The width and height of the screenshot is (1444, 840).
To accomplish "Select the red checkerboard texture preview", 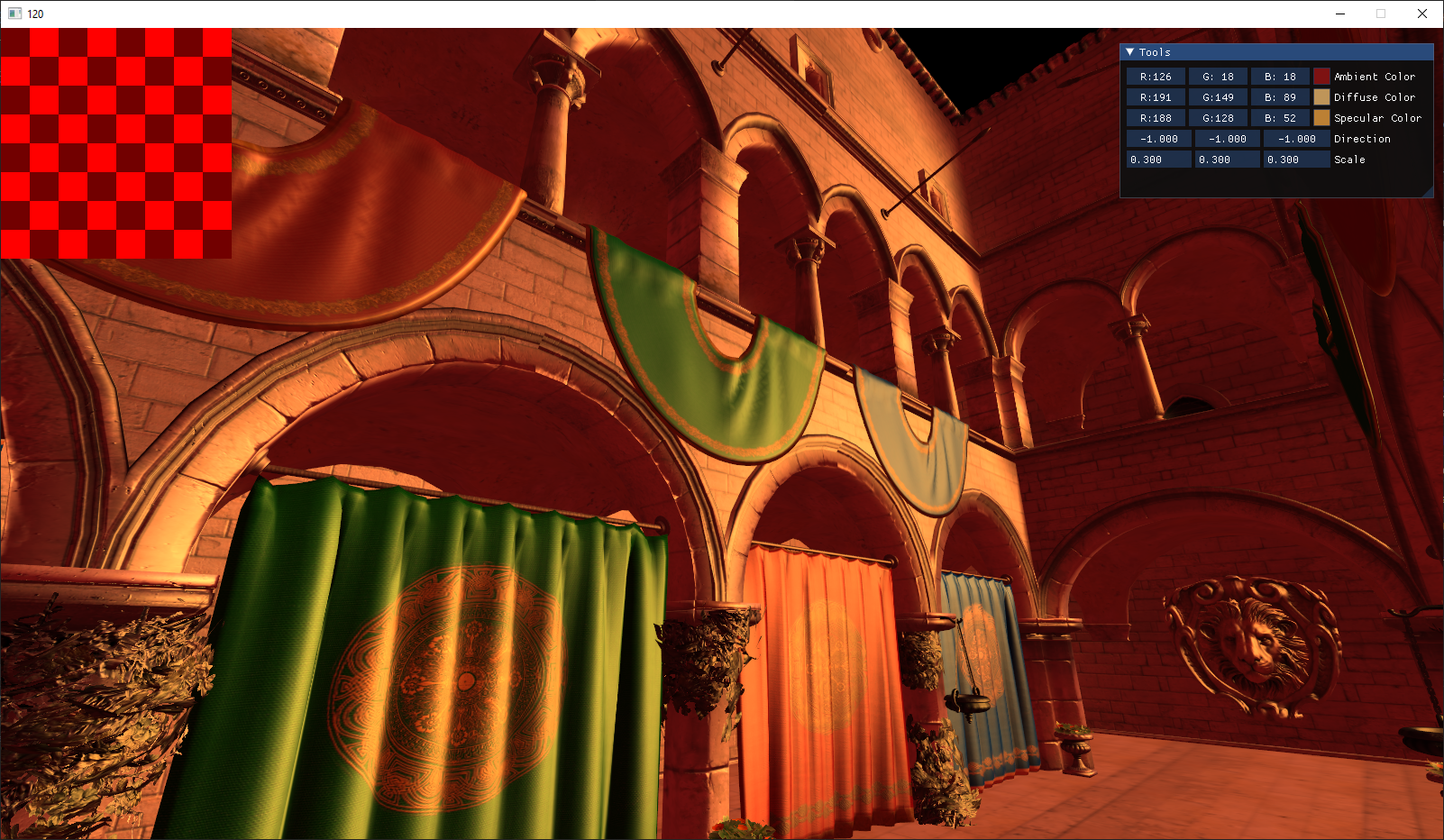I will pyautogui.click(x=117, y=142).
